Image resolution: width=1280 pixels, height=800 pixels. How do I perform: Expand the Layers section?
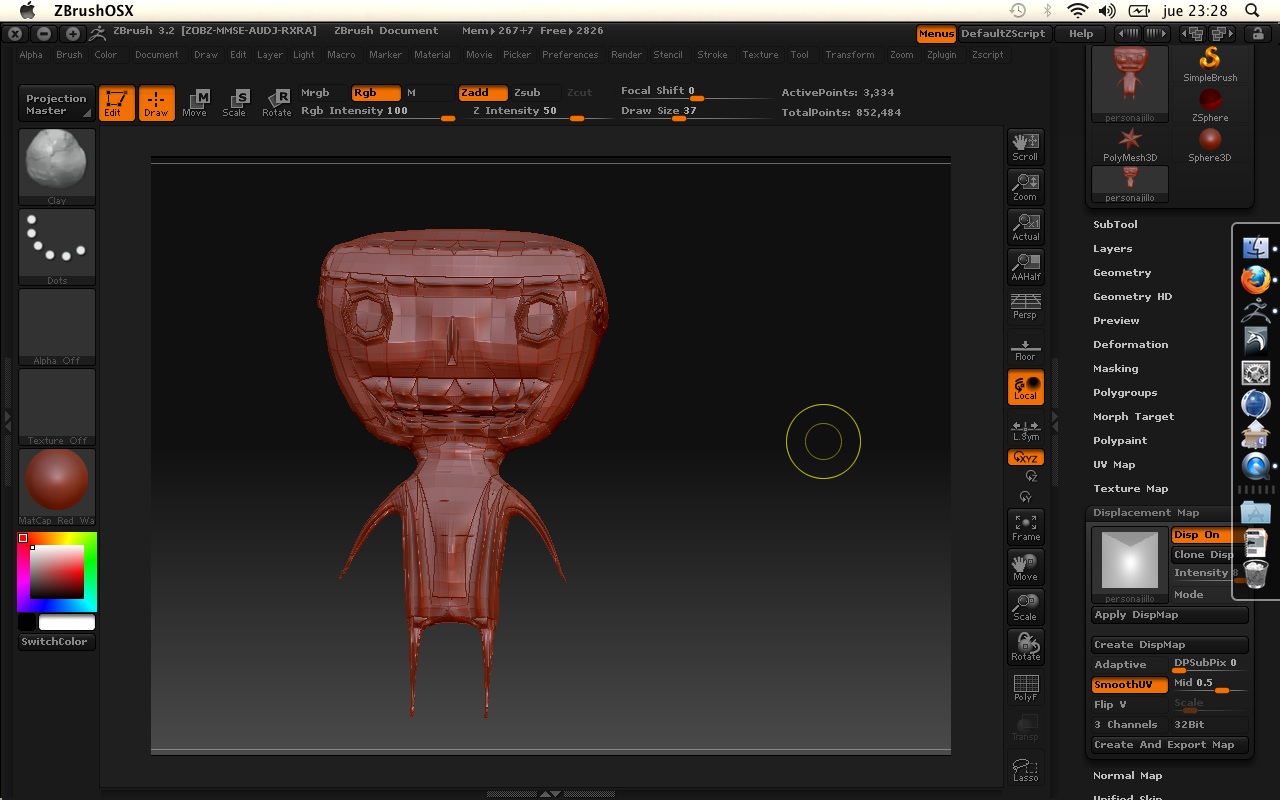coord(1113,248)
